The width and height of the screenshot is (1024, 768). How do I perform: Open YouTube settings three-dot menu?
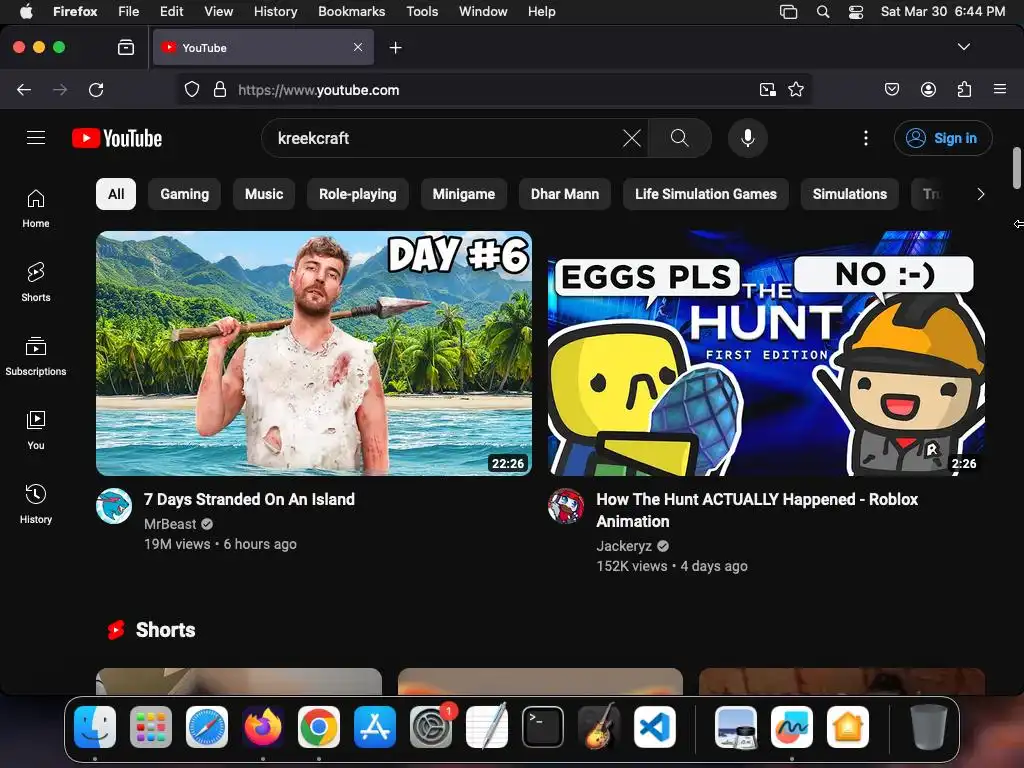click(866, 138)
